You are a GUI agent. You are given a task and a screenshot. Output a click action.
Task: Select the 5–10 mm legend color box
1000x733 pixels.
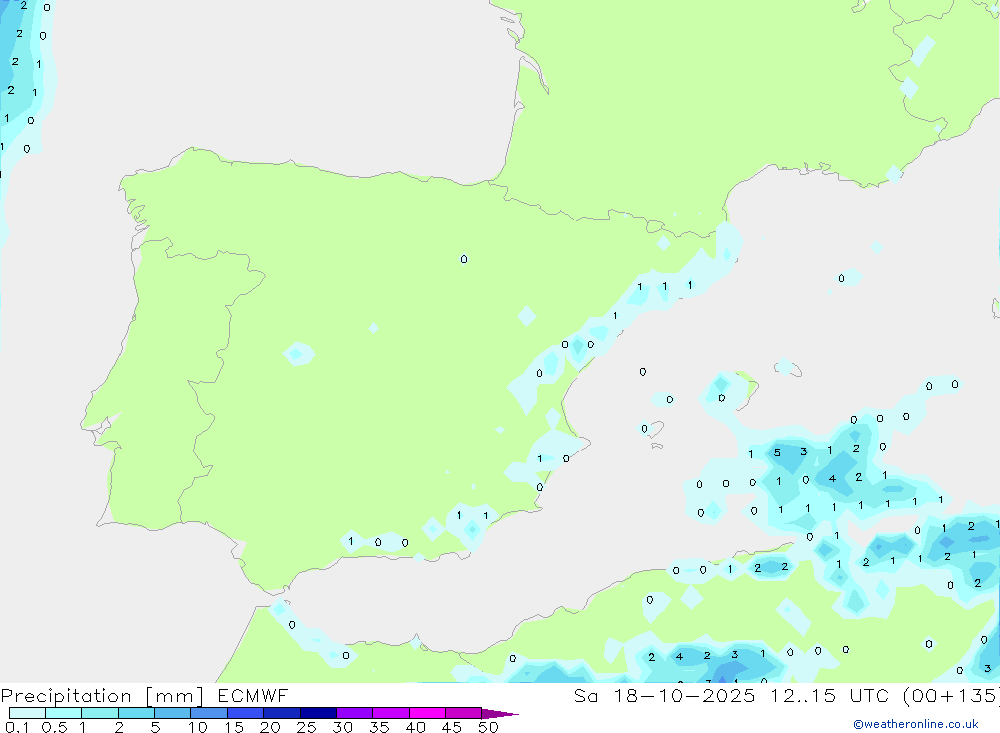coord(173,713)
